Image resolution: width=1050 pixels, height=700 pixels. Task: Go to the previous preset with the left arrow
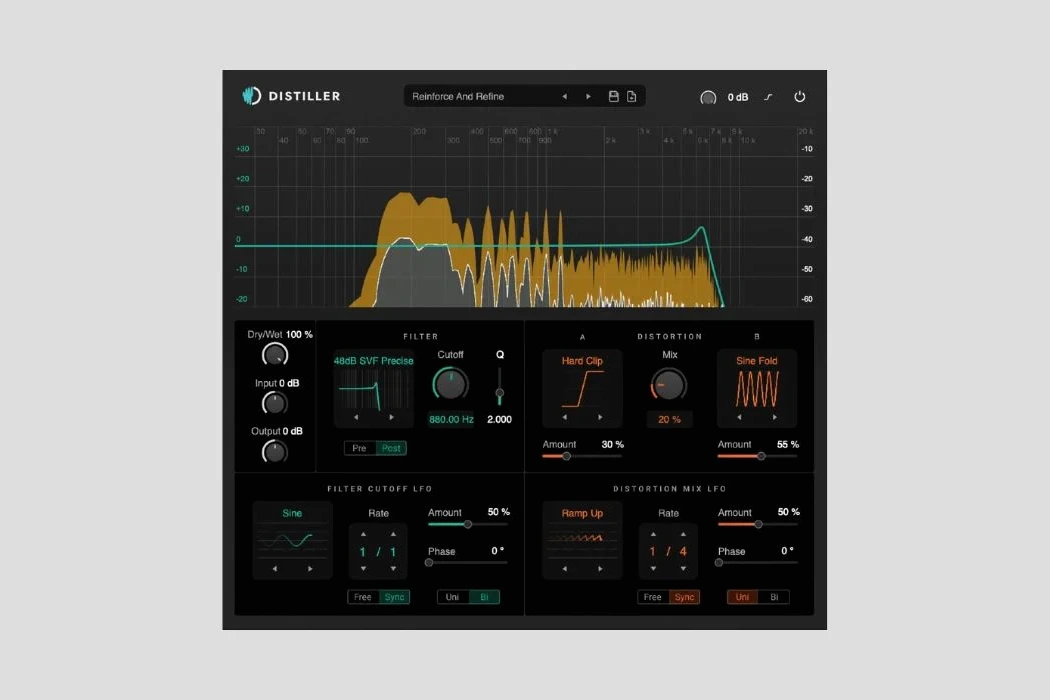pyautogui.click(x=564, y=97)
